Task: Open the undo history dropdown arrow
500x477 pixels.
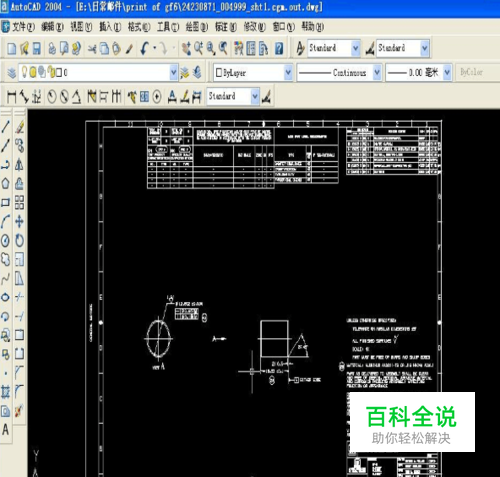Action: pos(155,49)
